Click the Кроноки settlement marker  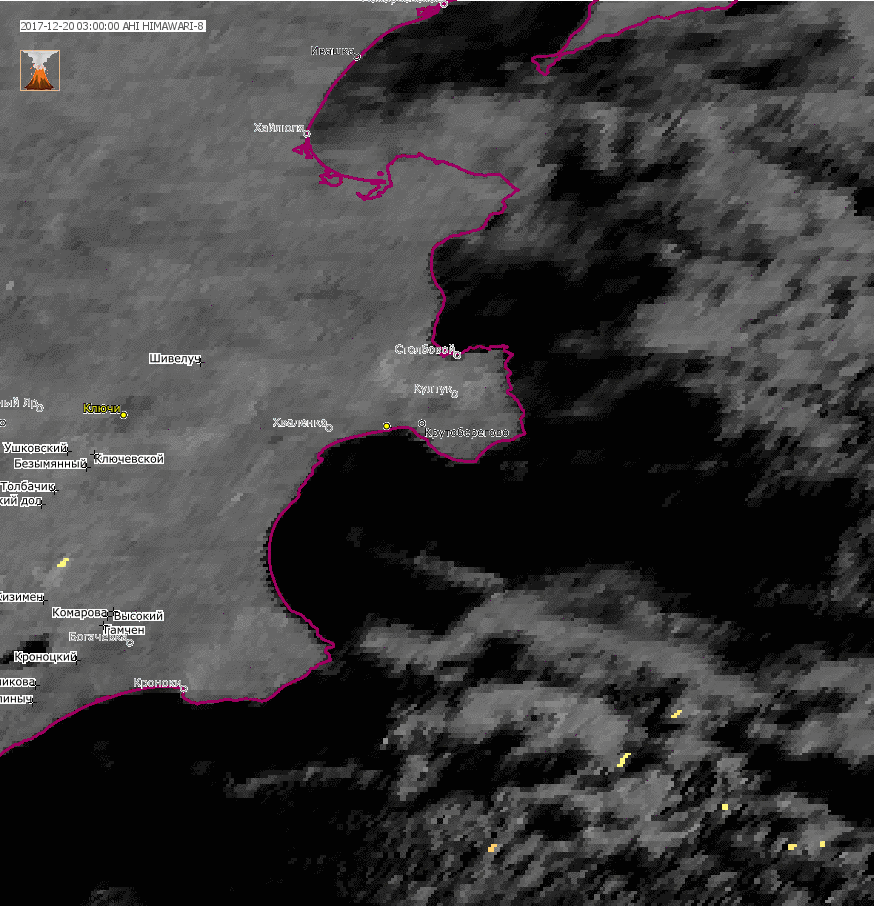tap(184, 688)
